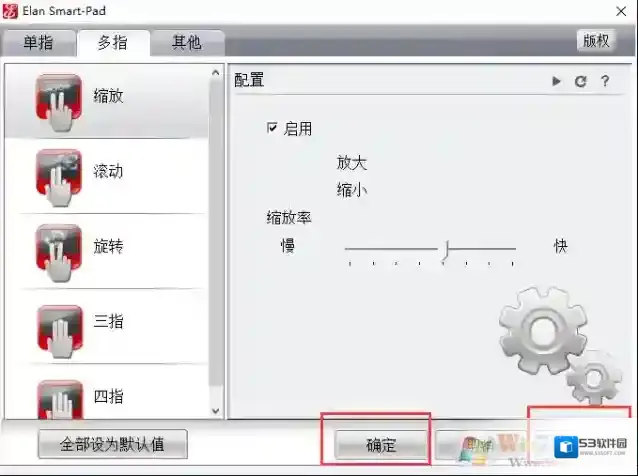
Task: Click the Elan Smart-Pad logo icon
Action: [x=10, y=11]
